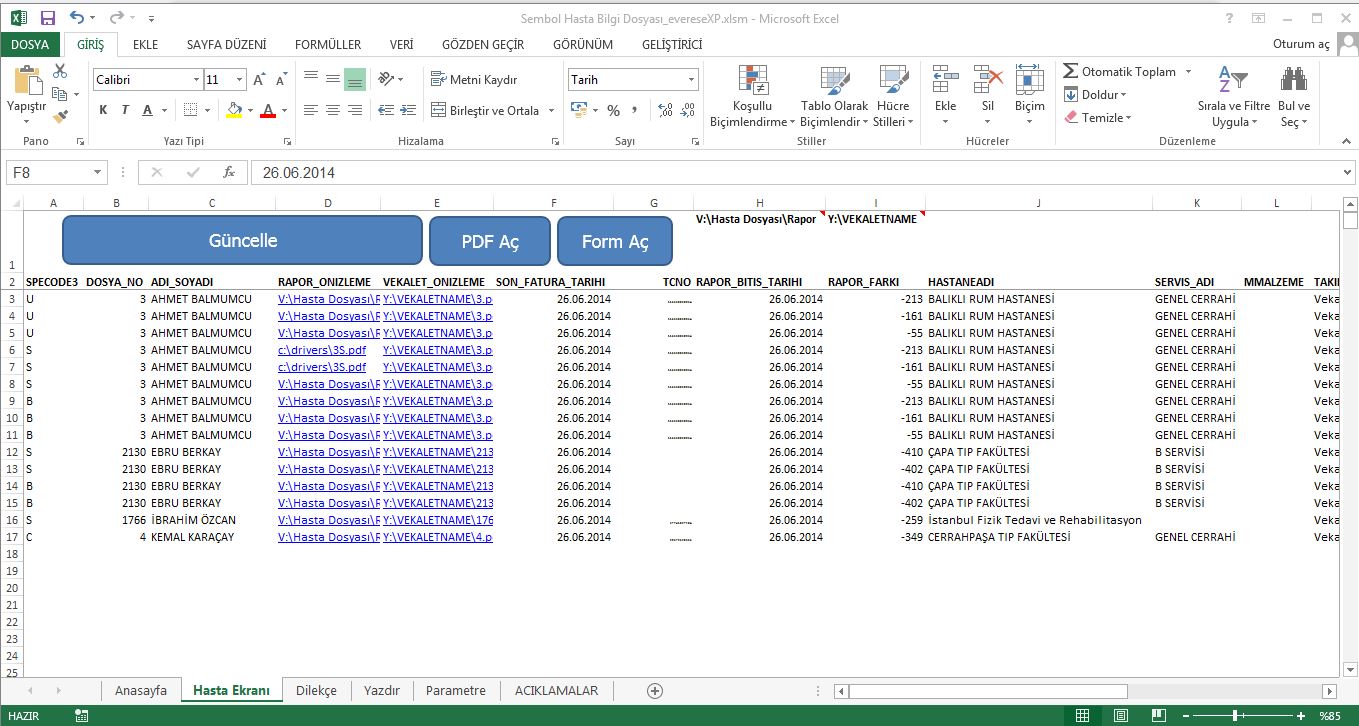
Task: Click the Otomatik Toplam sigma icon
Action: coord(1071,72)
